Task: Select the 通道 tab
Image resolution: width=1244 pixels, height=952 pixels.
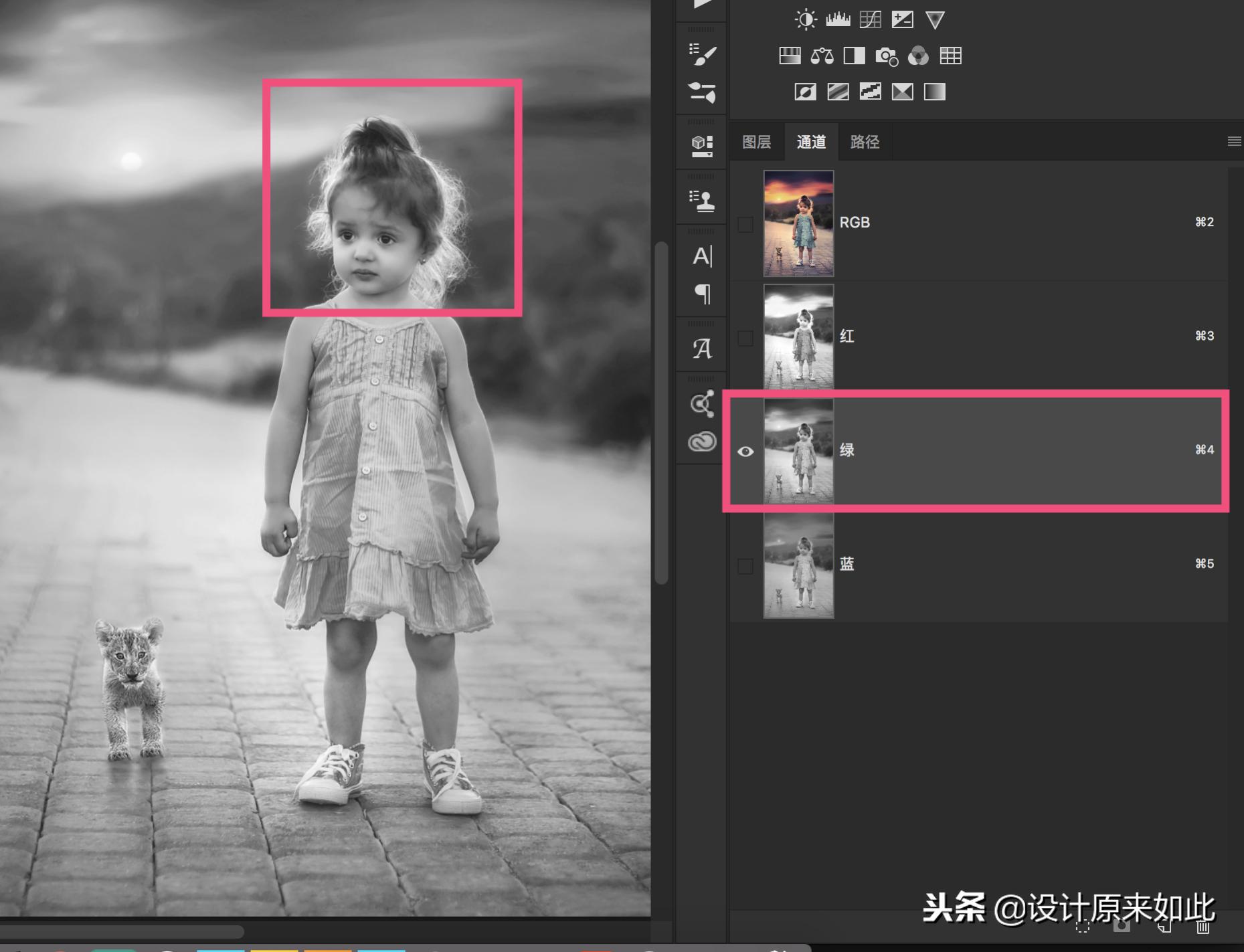Action: 811,142
